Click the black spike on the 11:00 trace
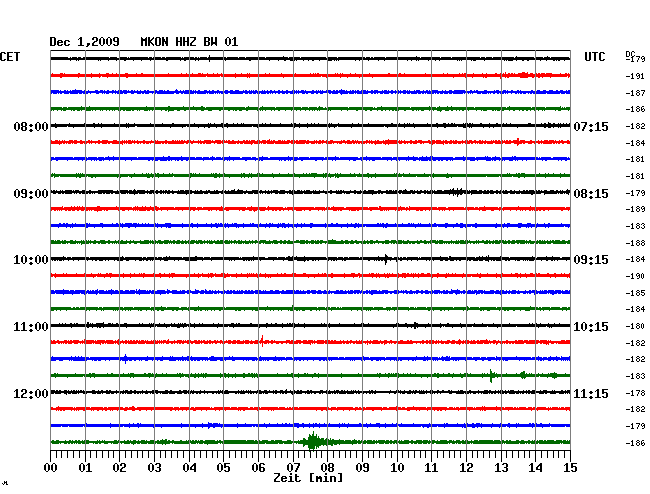Screen dimensions: 650x494 point(415,326)
